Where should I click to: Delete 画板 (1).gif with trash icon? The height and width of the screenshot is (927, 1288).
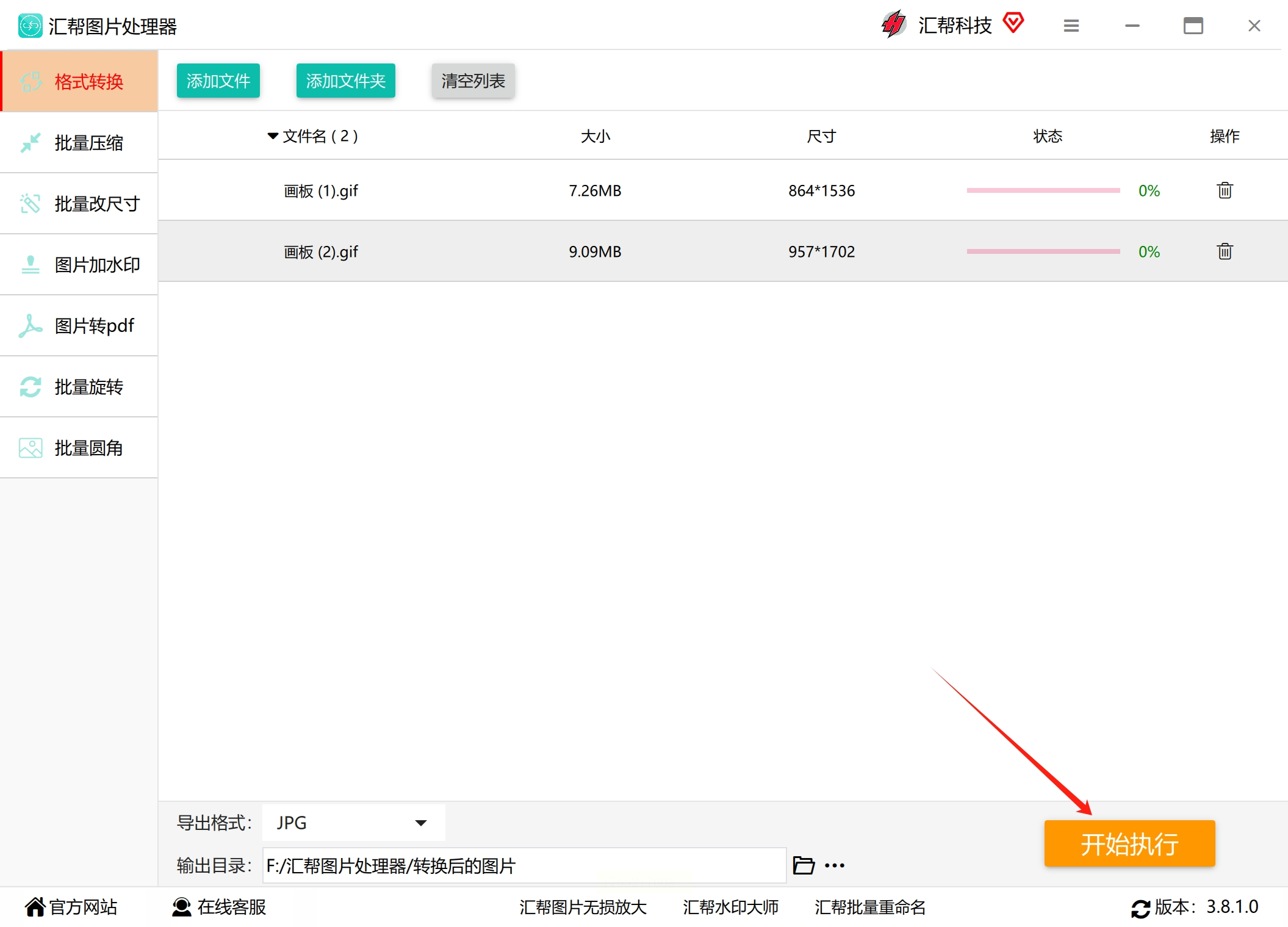[1225, 190]
